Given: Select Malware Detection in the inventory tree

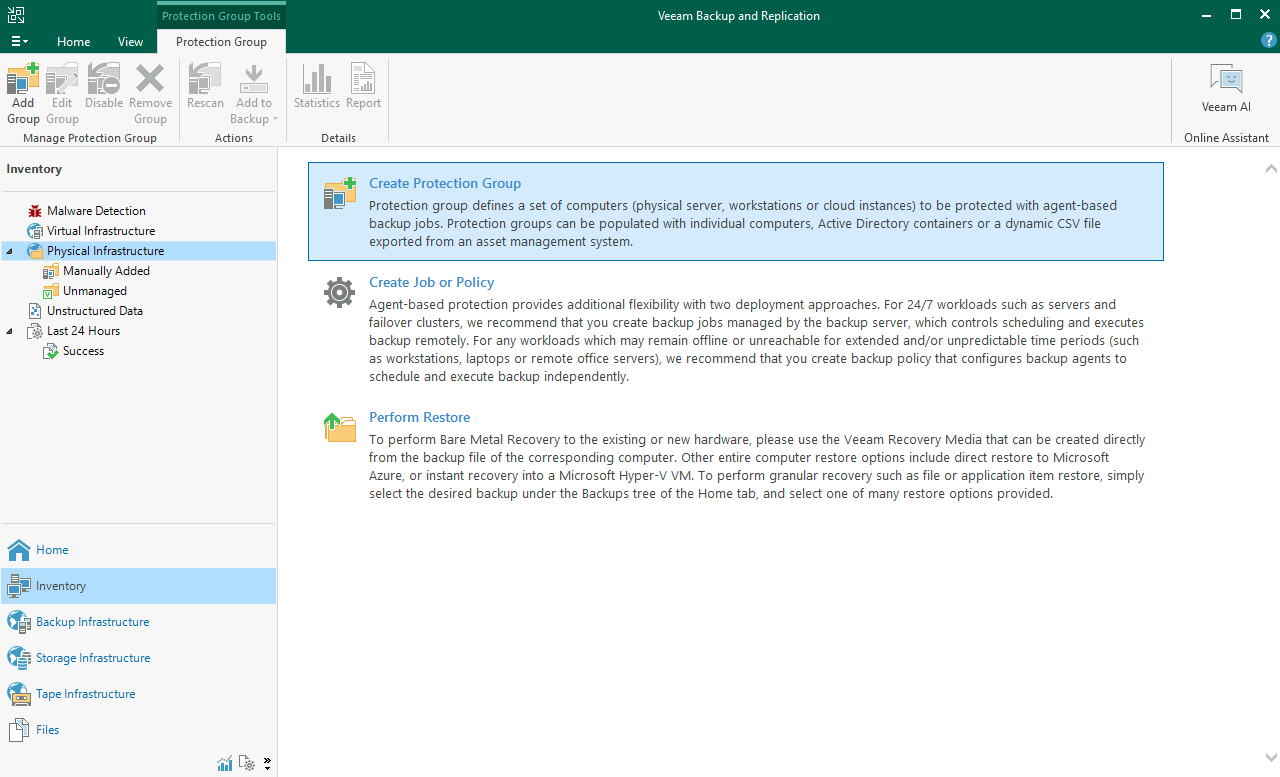Looking at the screenshot, I should 96,211.
